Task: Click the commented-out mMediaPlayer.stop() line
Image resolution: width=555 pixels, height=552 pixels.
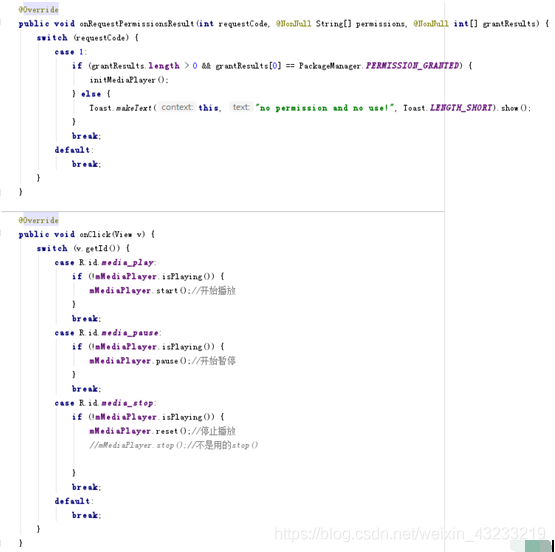Action: click(x=174, y=445)
